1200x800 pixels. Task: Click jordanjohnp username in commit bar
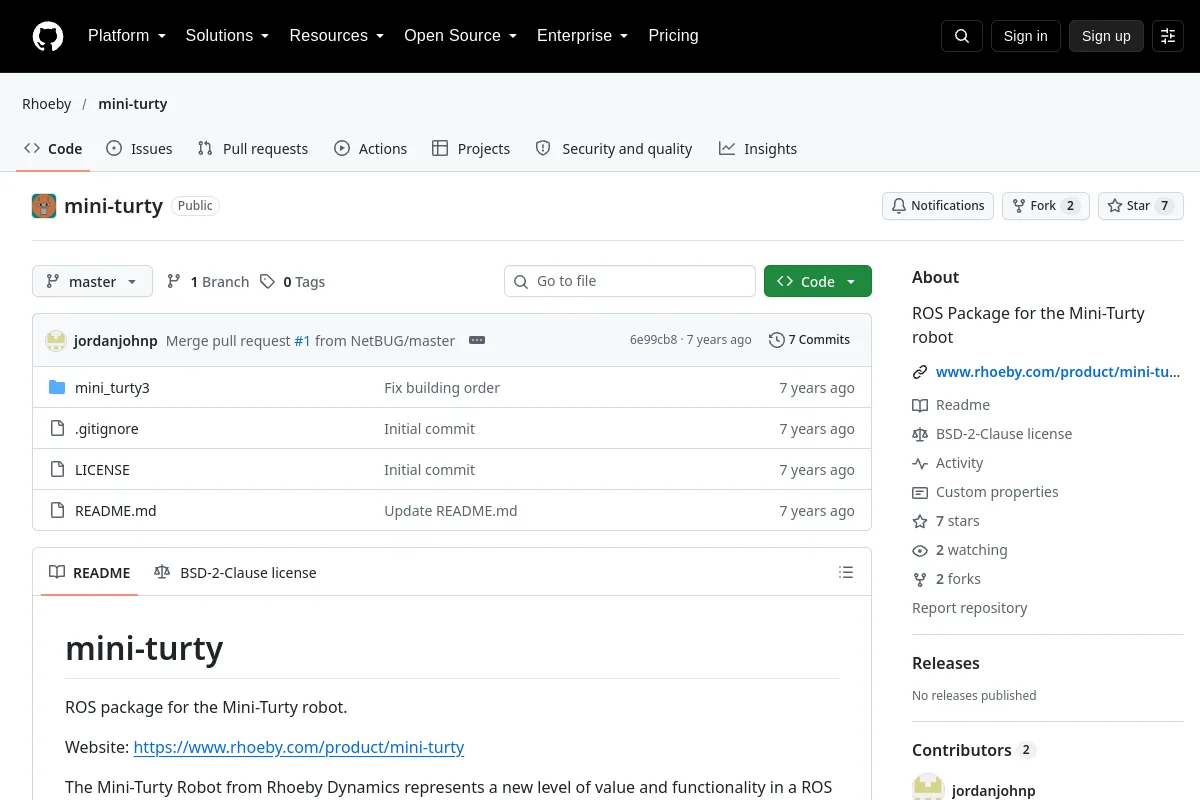(116, 340)
